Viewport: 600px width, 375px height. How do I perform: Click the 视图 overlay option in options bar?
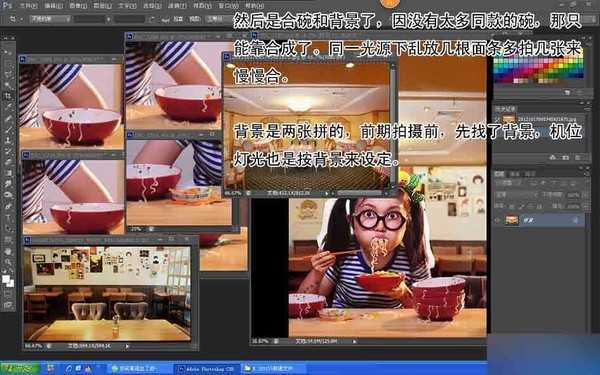coord(194,19)
